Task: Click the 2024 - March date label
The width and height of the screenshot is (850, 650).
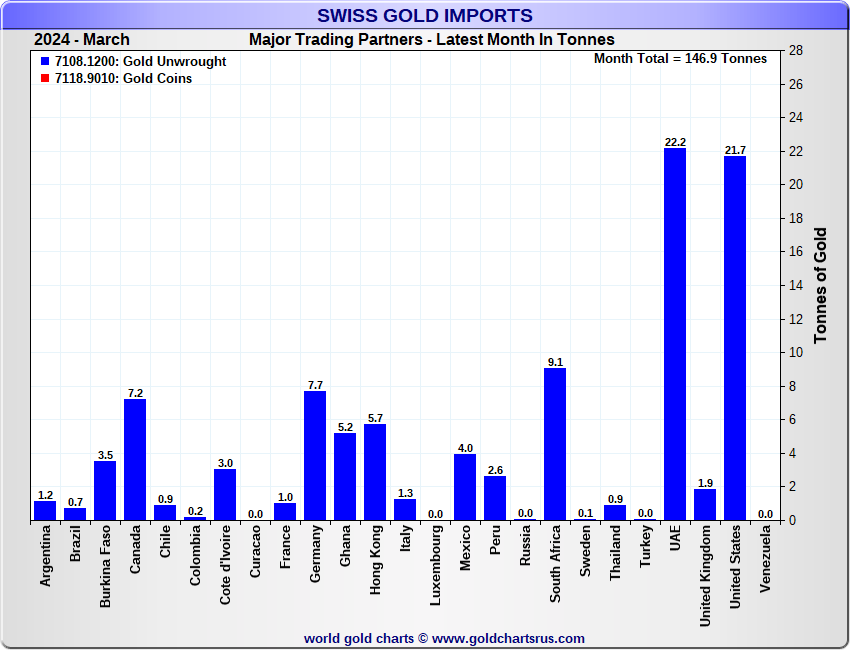Action: tap(82, 40)
